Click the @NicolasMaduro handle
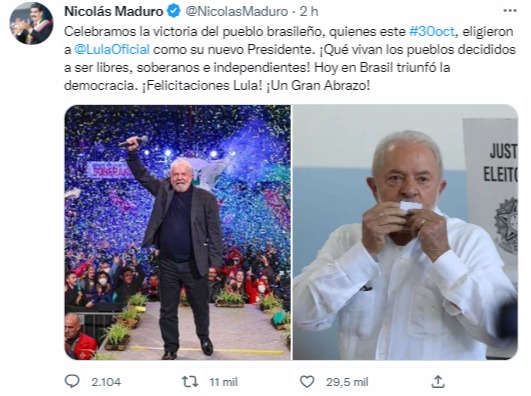This screenshot has height=396, width=531. coord(237,12)
